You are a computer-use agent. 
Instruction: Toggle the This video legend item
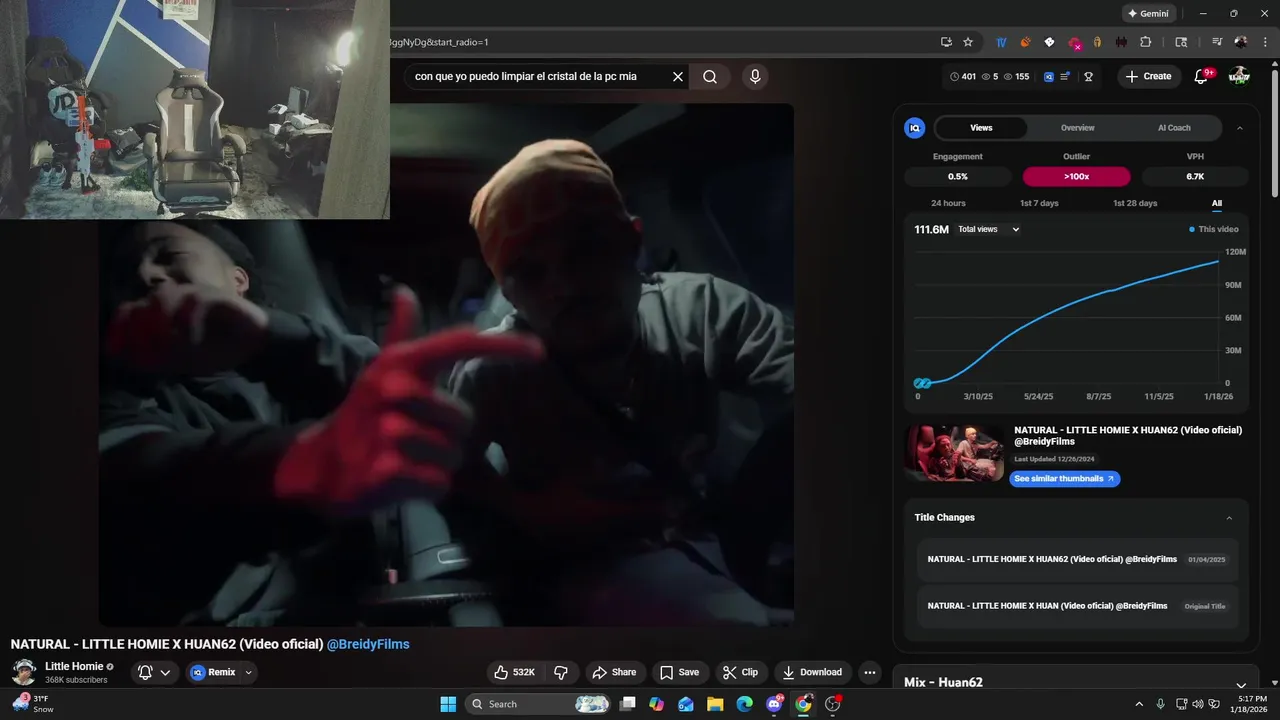pos(1213,229)
